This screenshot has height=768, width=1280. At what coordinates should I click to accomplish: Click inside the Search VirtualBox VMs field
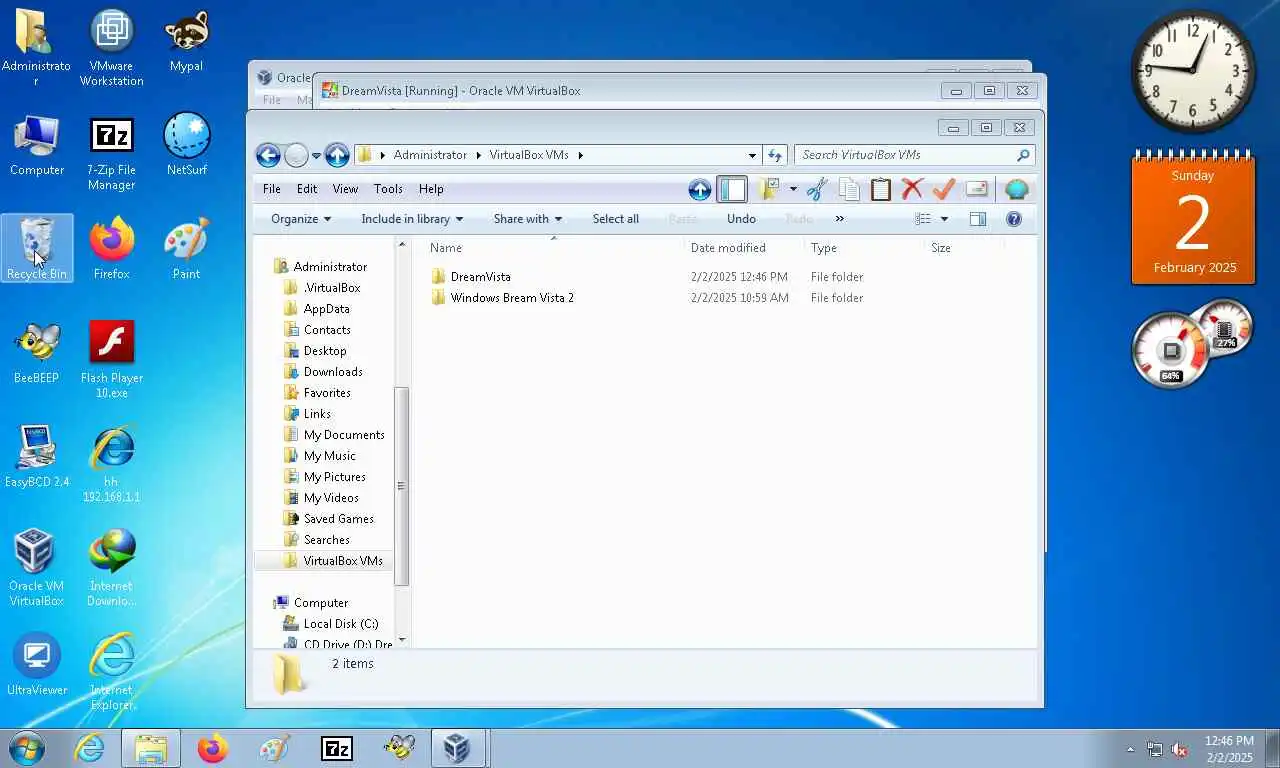point(915,155)
